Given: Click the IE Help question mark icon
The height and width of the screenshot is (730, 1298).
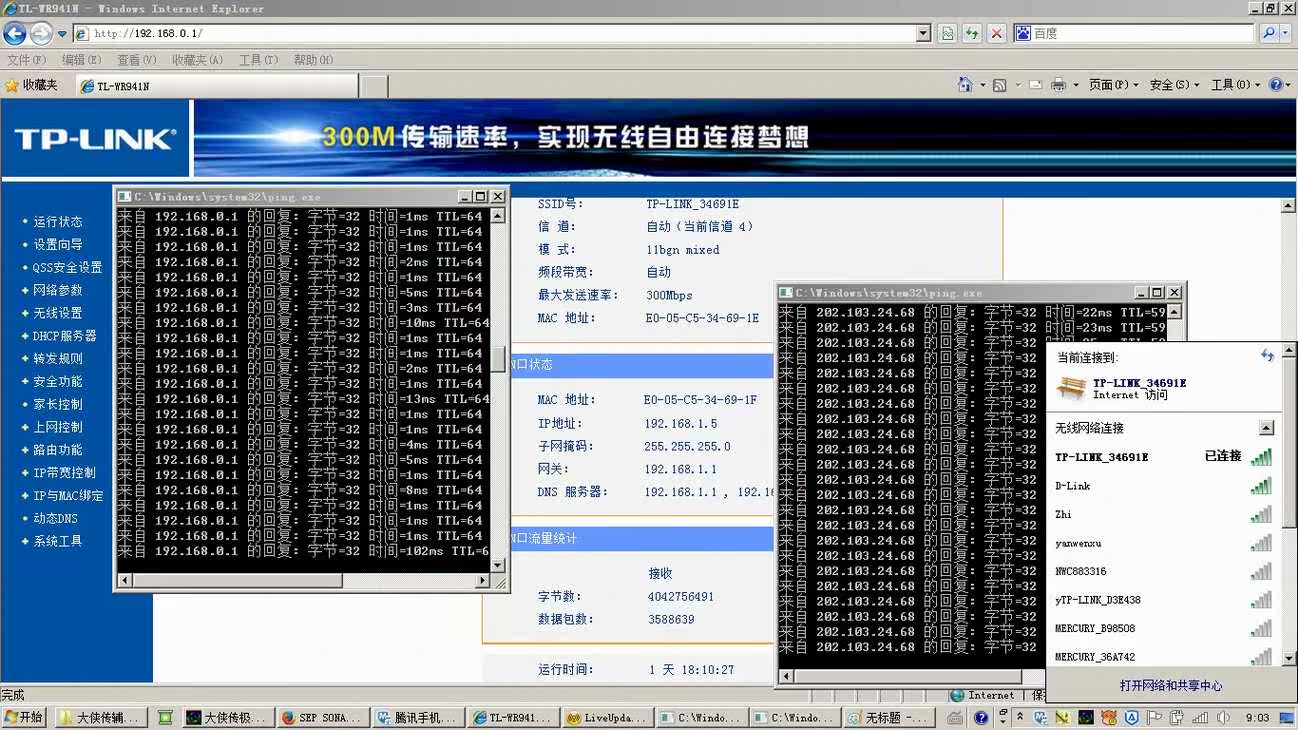Looking at the screenshot, I should coord(1276,85).
